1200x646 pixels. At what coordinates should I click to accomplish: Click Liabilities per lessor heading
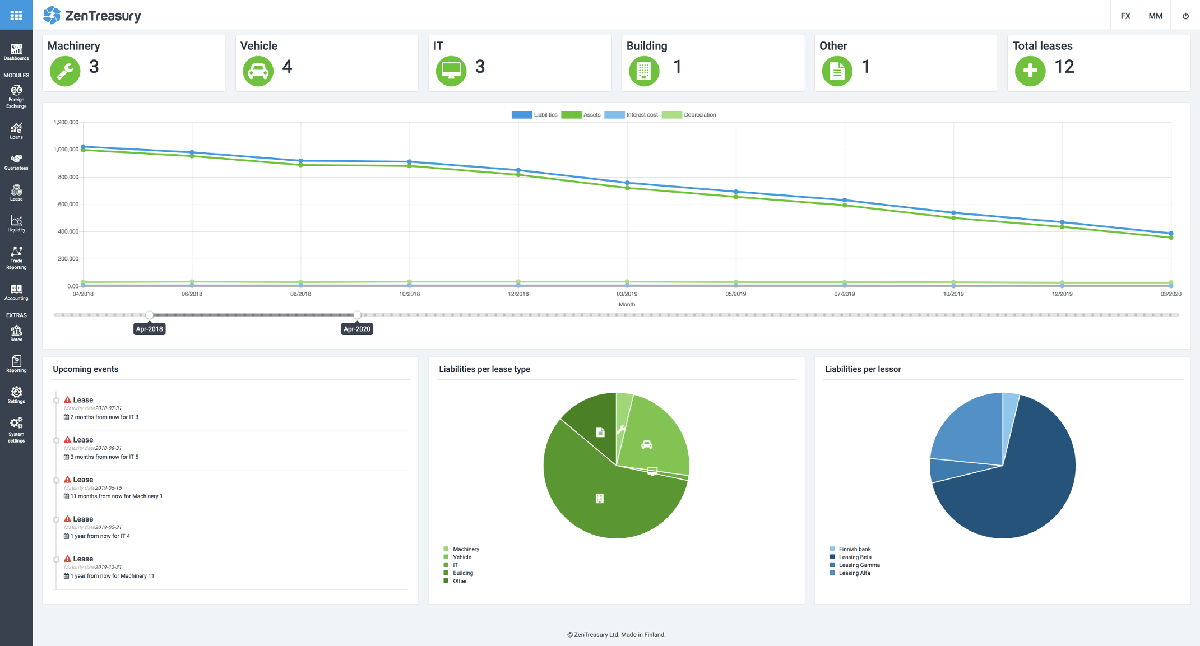pyautogui.click(x=863, y=369)
